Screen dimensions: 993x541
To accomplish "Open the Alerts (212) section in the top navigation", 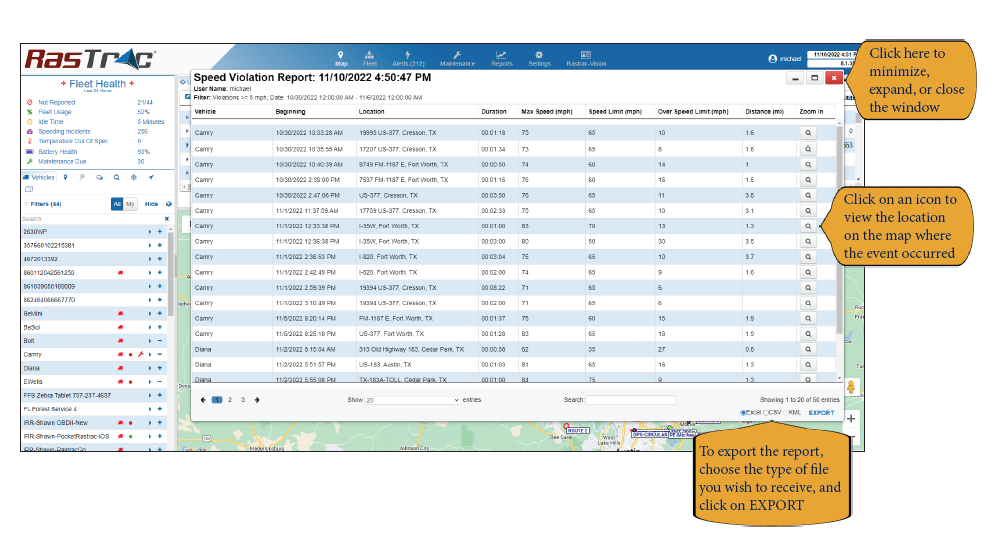I will [x=407, y=58].
